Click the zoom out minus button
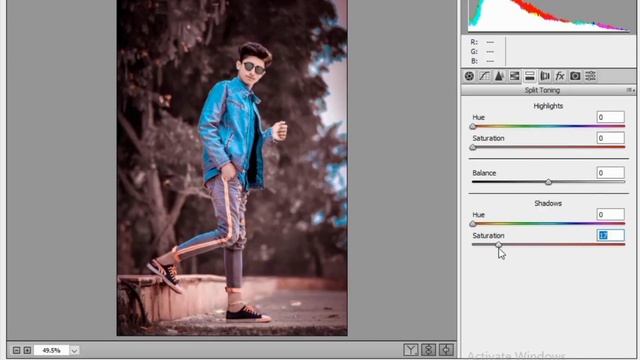640x360 pixels. coord(16,350)
